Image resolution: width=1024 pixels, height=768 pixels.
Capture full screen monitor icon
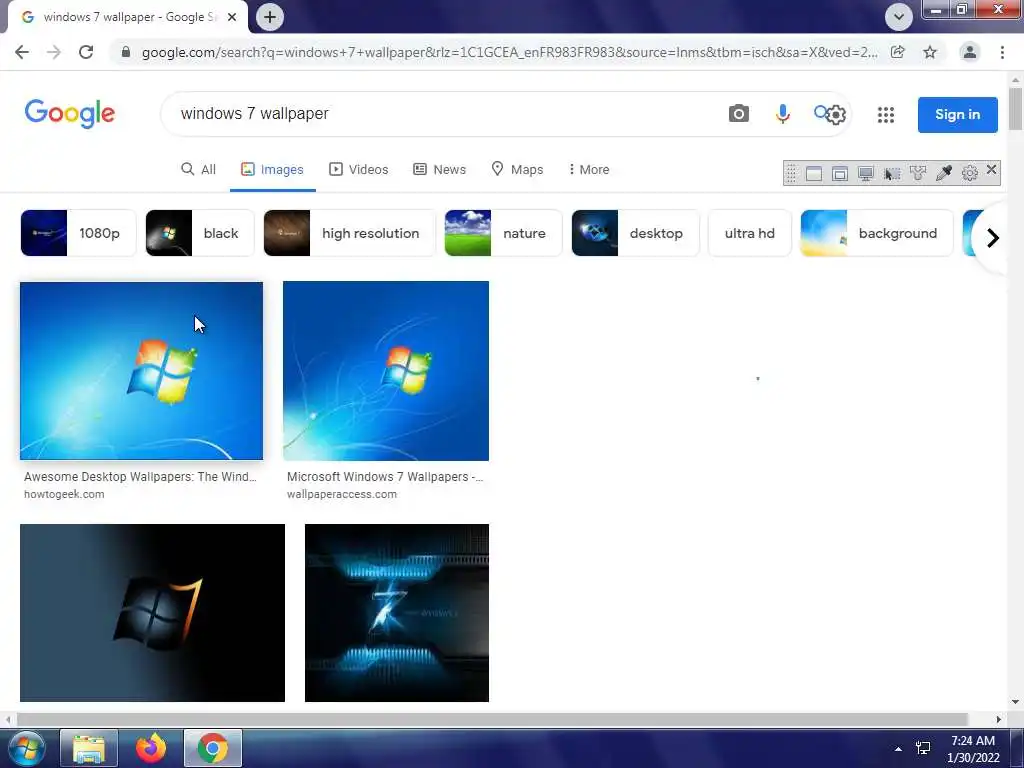click(x=866, y=173)
